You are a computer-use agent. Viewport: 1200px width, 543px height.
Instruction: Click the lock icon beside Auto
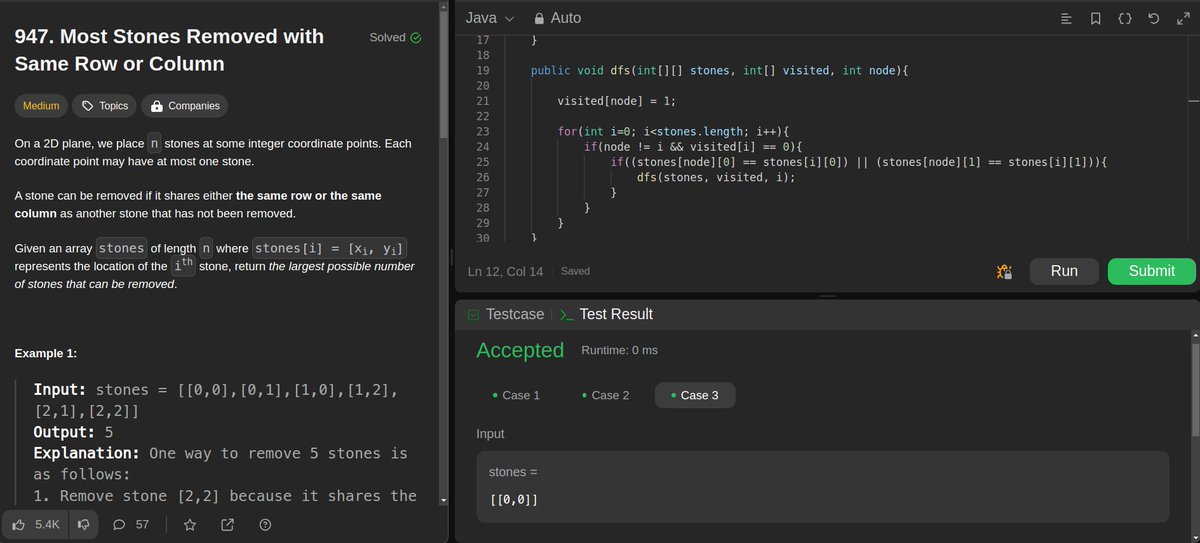coord(539,18)
